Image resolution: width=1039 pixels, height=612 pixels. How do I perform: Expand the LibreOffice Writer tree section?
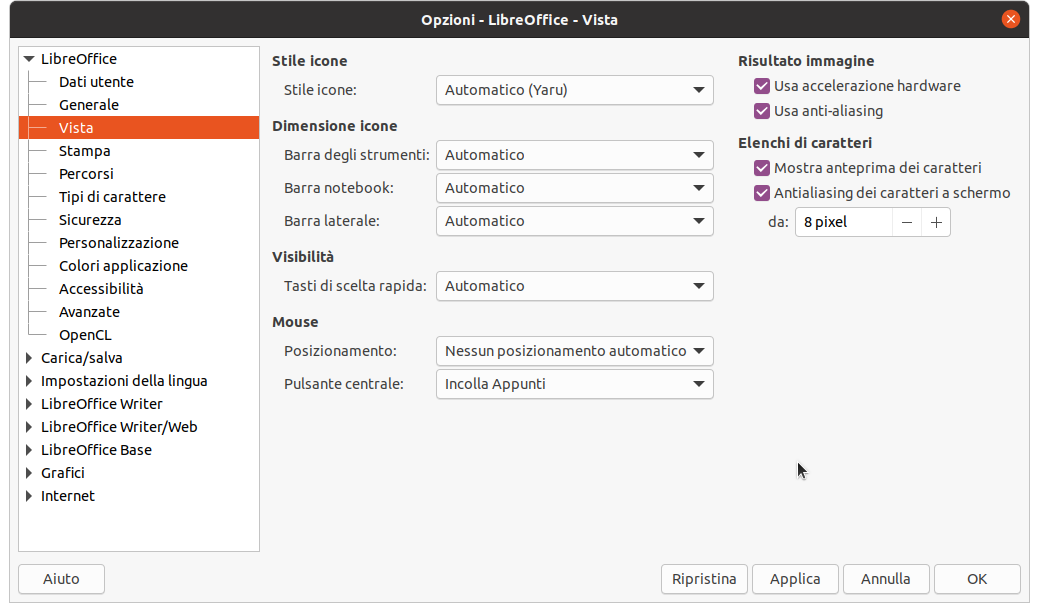[29, 404]
